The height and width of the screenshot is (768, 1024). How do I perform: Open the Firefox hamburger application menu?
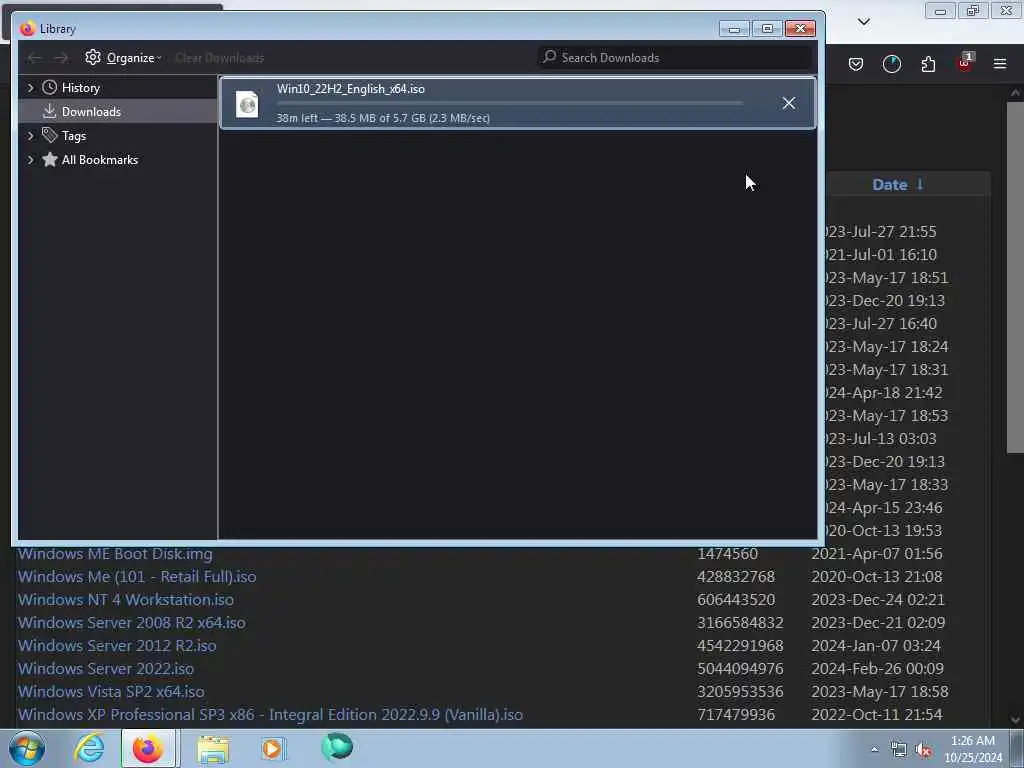tap(1000, 64)
